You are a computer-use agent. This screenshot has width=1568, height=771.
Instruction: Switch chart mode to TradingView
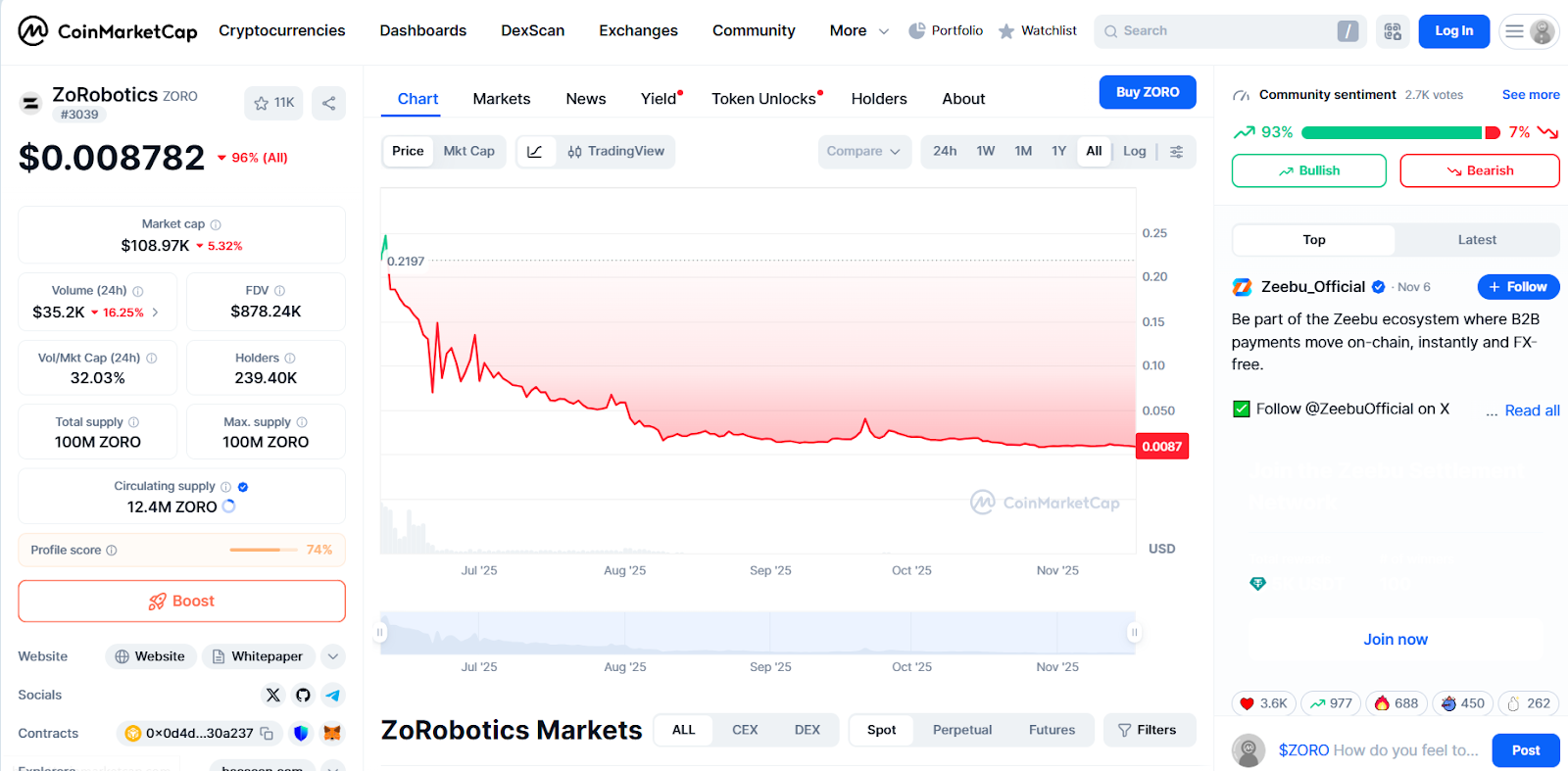pyautogui.click(x=615, y=152)
